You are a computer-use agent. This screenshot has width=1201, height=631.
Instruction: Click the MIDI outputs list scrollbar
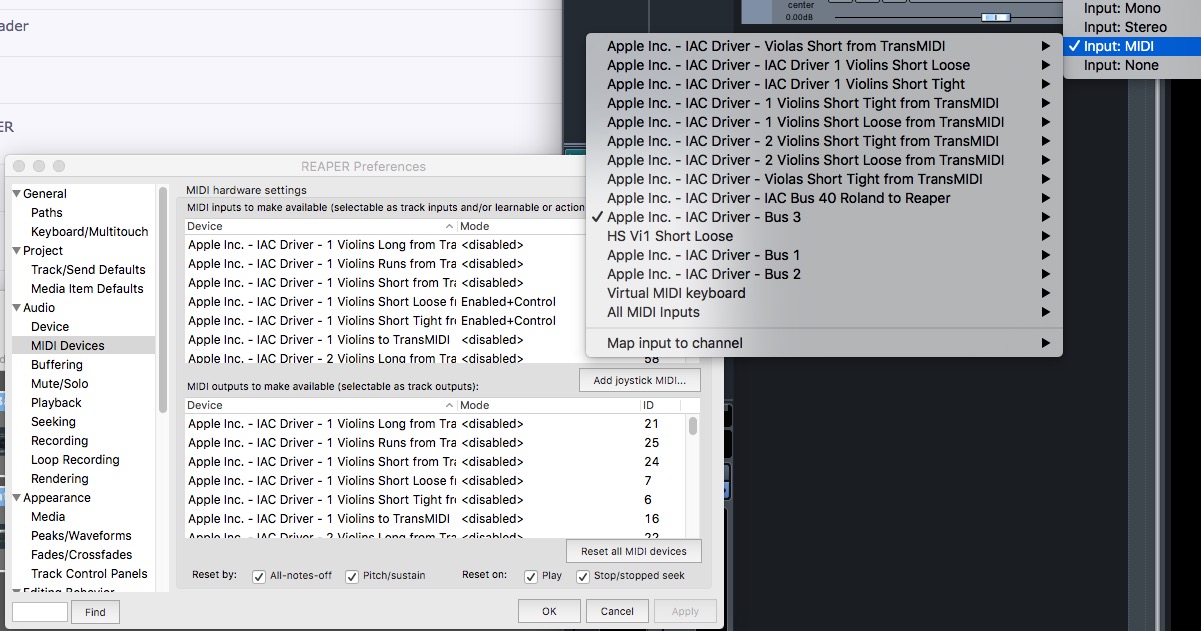click(x=693, y=426)
